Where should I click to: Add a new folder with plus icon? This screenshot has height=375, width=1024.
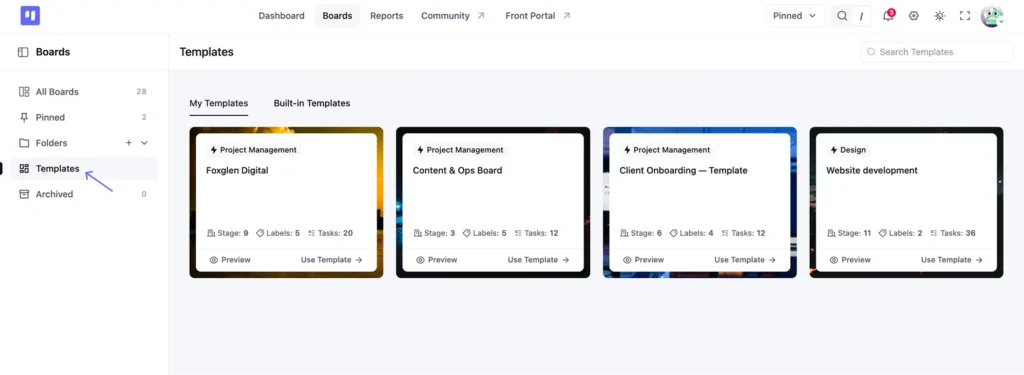pyautogui.click(x=129, y=143)
